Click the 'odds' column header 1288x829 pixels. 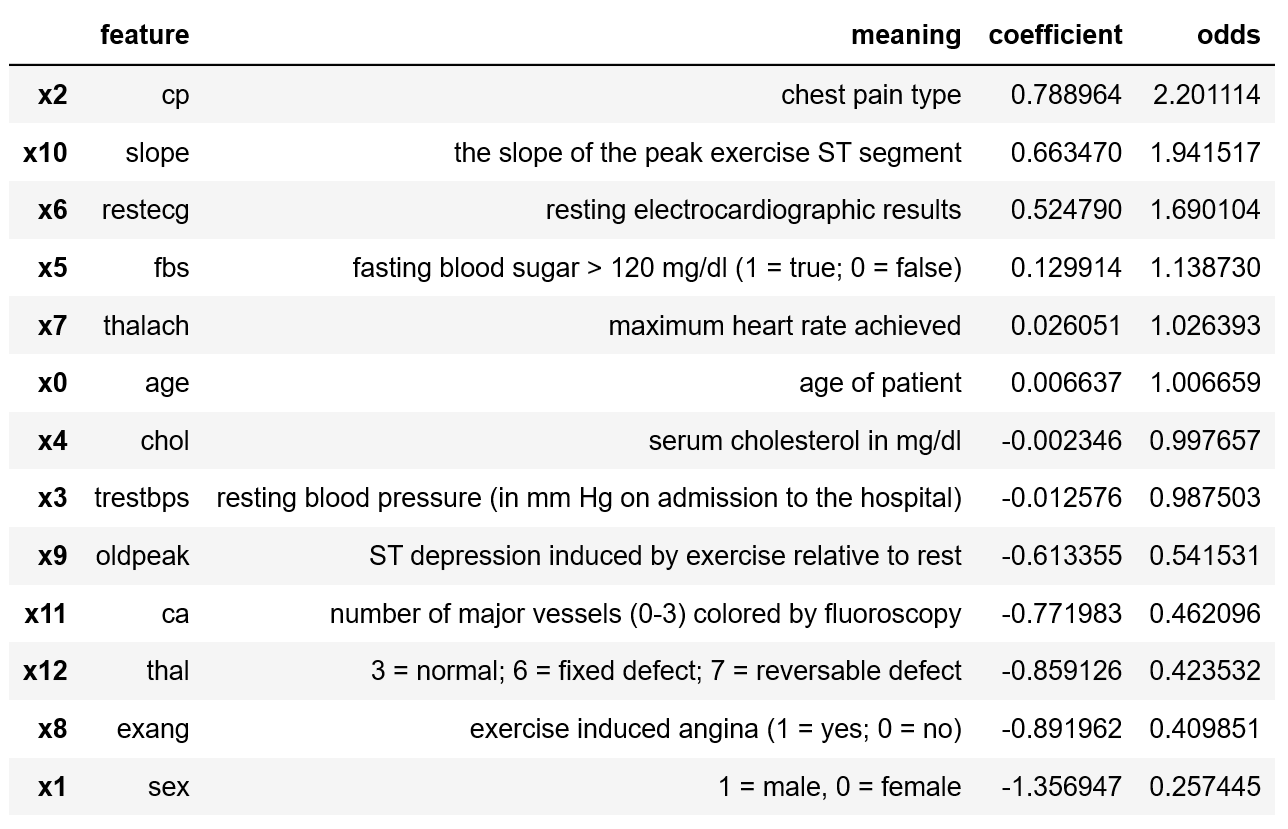click(1228, 35)
